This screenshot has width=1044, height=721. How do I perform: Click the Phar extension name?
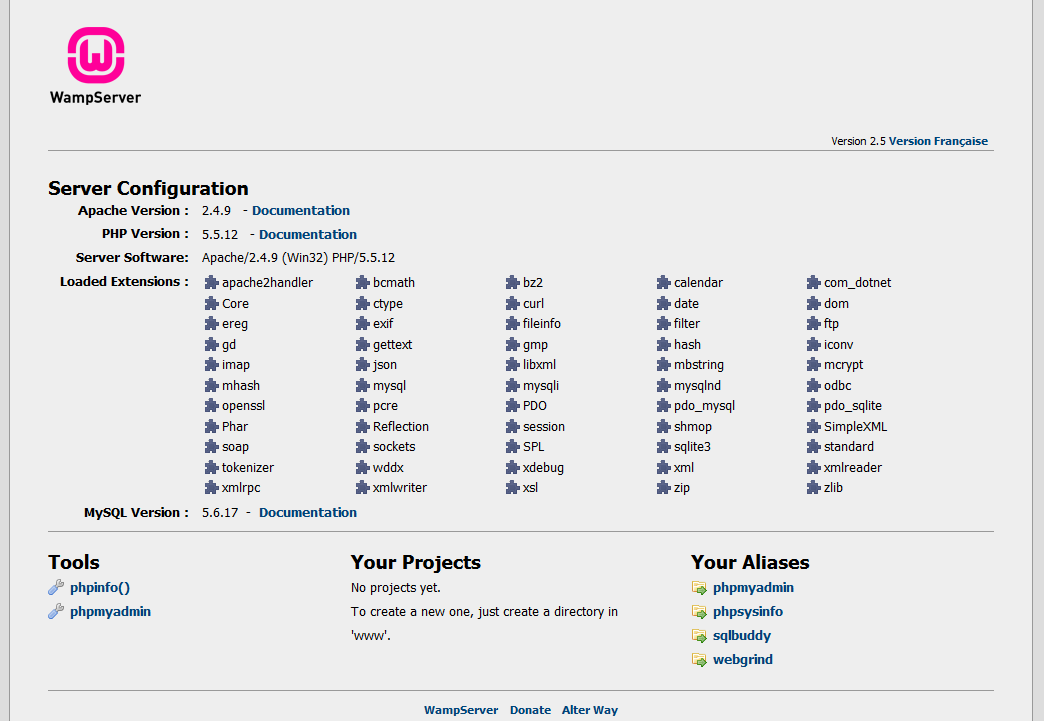click(235, 427)
